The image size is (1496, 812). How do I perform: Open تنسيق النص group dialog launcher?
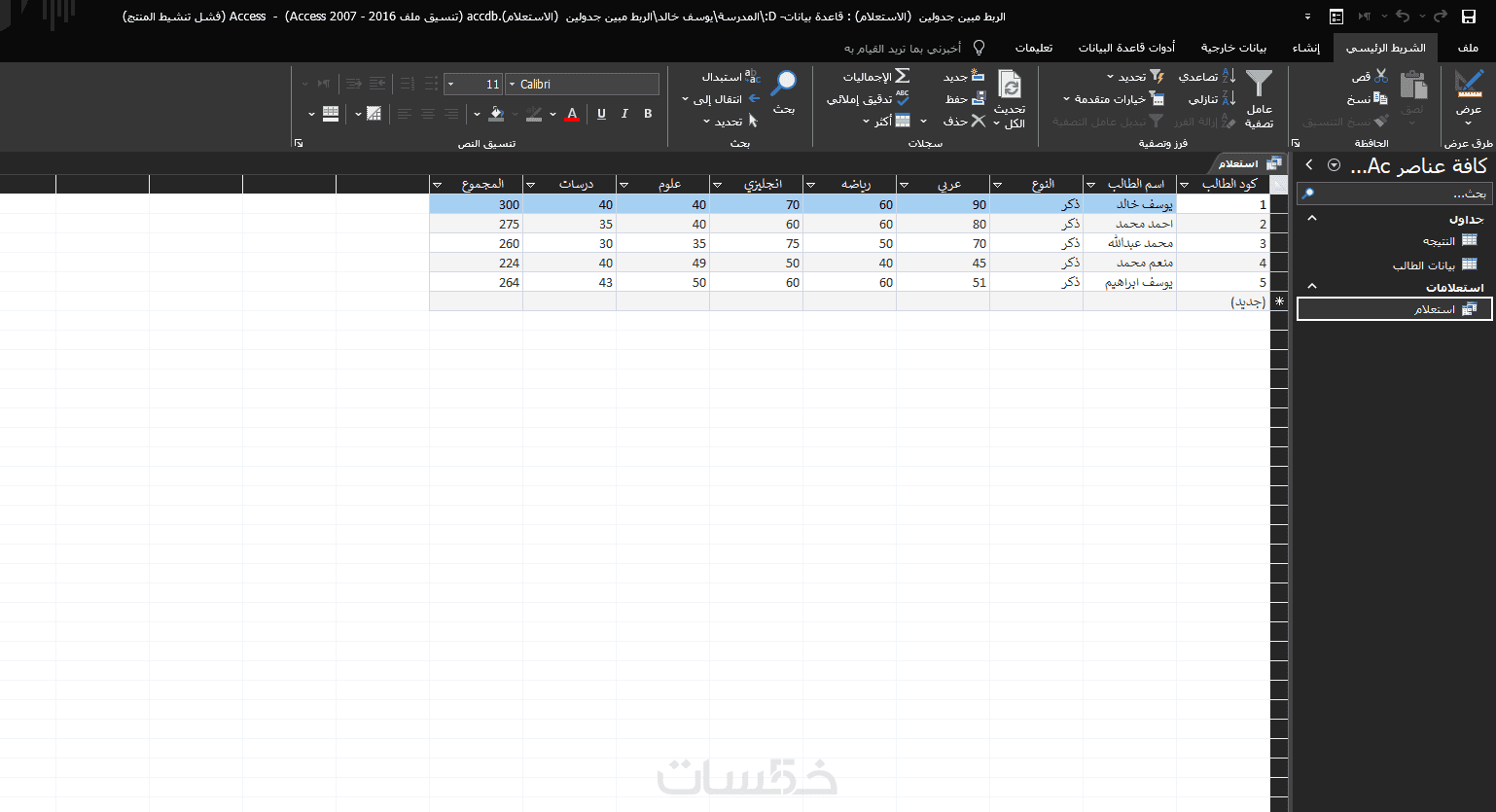pyautogui.click(x=298, y=143)
